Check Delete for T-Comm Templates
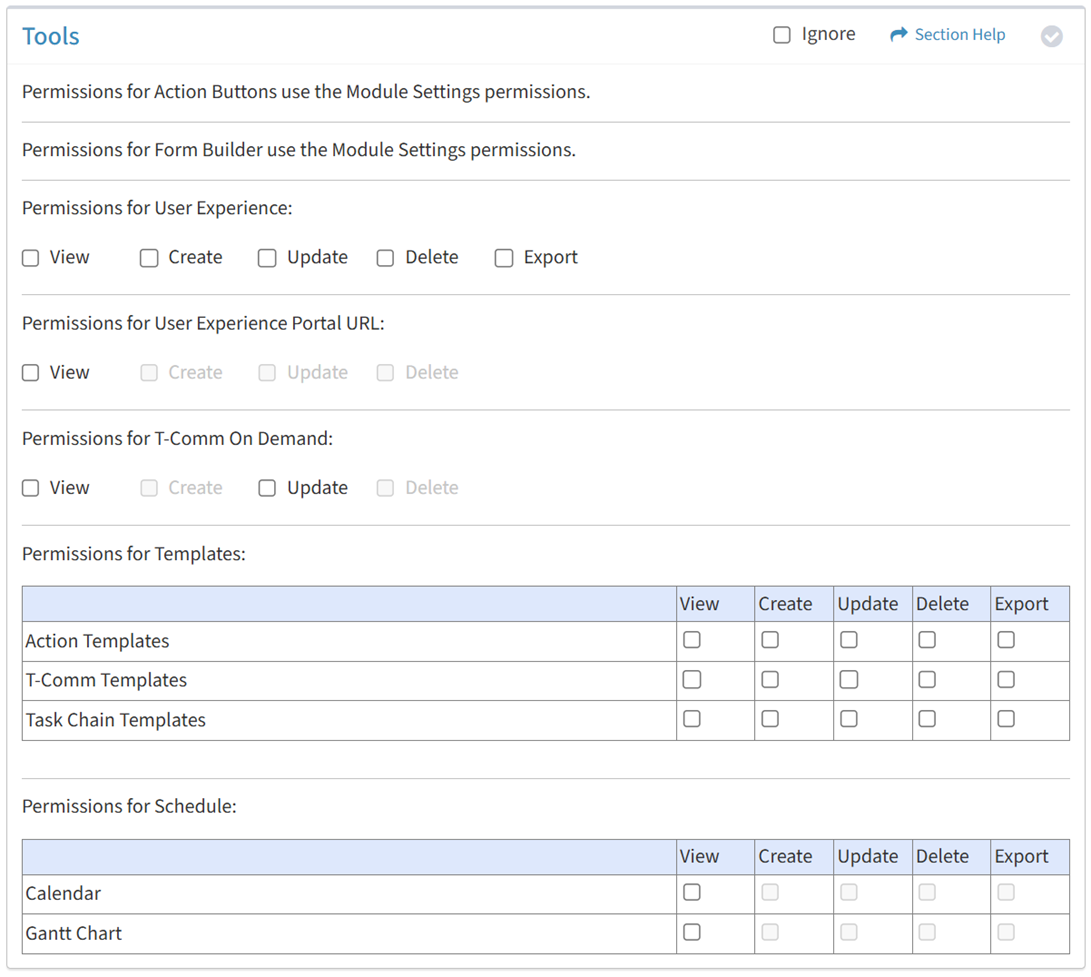Viewport: 1091px width, 977px height. [x=927, y=680]
